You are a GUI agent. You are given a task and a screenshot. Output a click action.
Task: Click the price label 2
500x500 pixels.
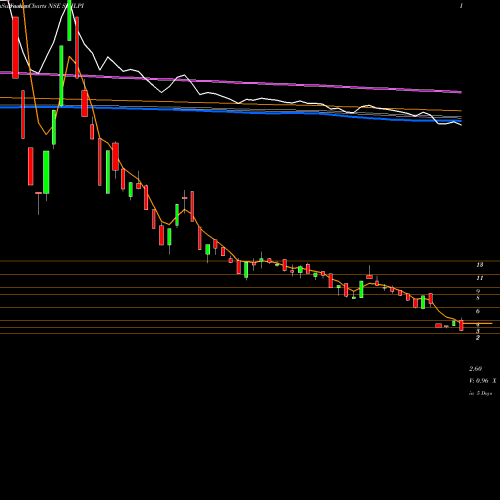[478, 338]
